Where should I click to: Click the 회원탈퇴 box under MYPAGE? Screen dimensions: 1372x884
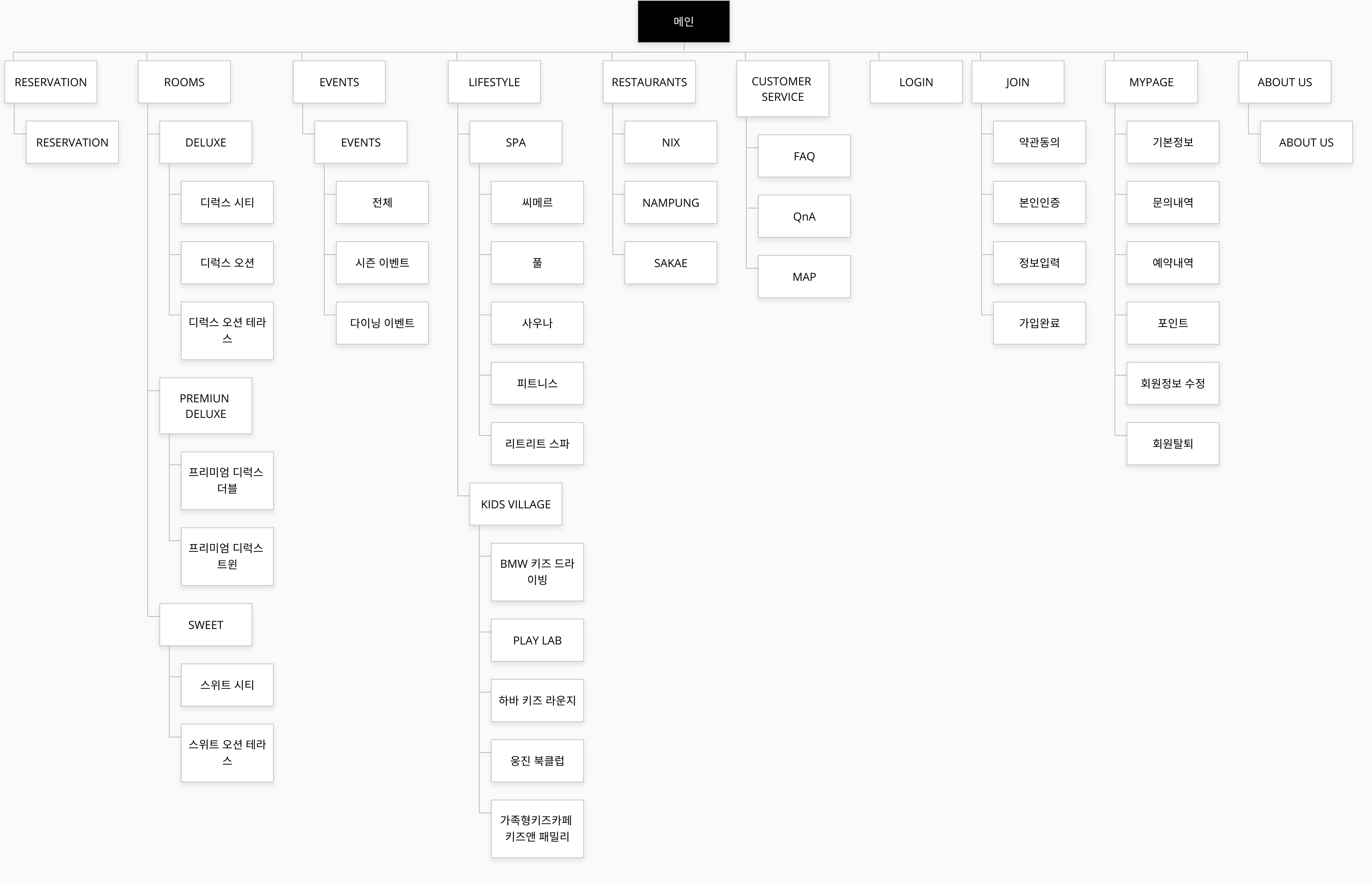pos(1172,443)
